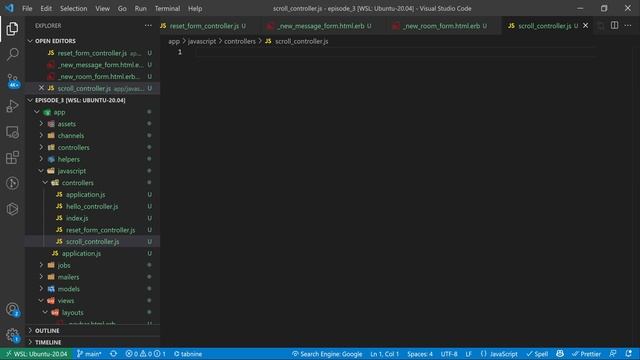Close scroll_controller.js in Open Editors
This screenshot has height=360, width=640.
tap(41, 88)
